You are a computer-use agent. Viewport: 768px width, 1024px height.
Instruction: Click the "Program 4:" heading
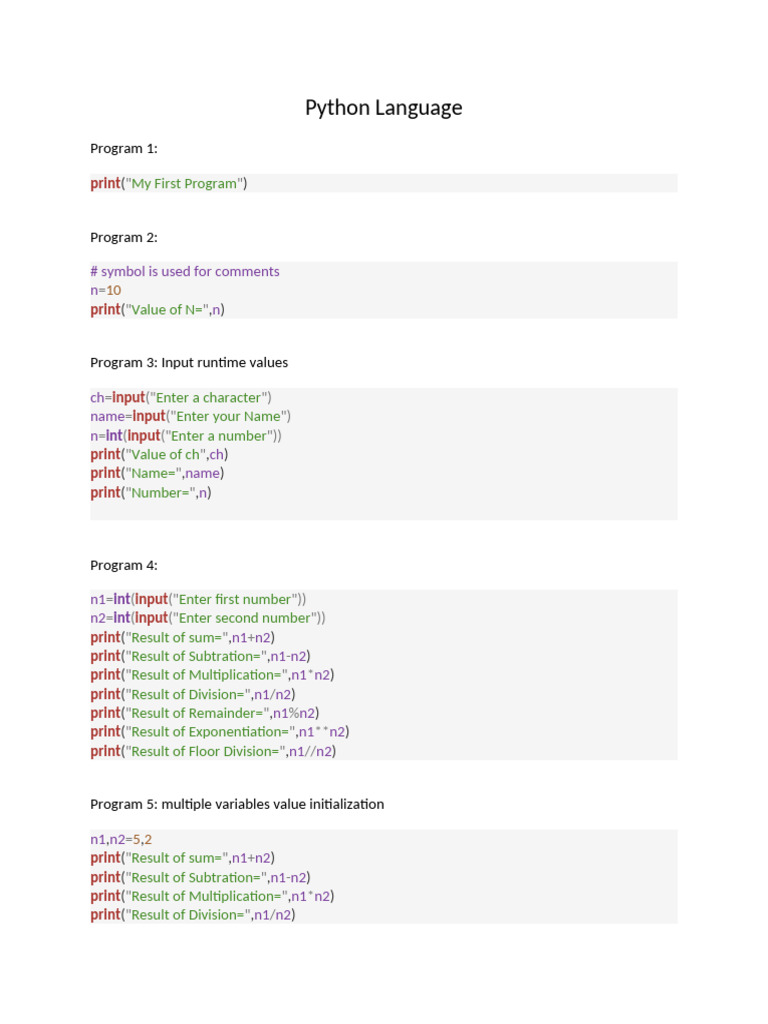pos(124,566)
